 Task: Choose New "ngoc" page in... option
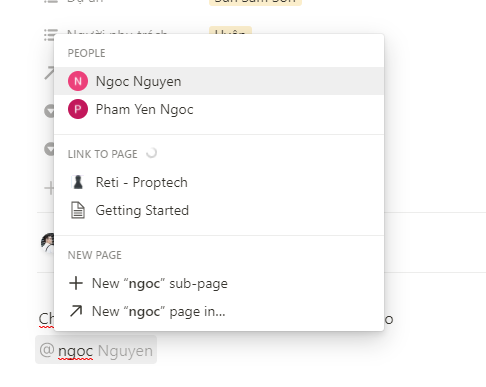(x=219, y=311)
